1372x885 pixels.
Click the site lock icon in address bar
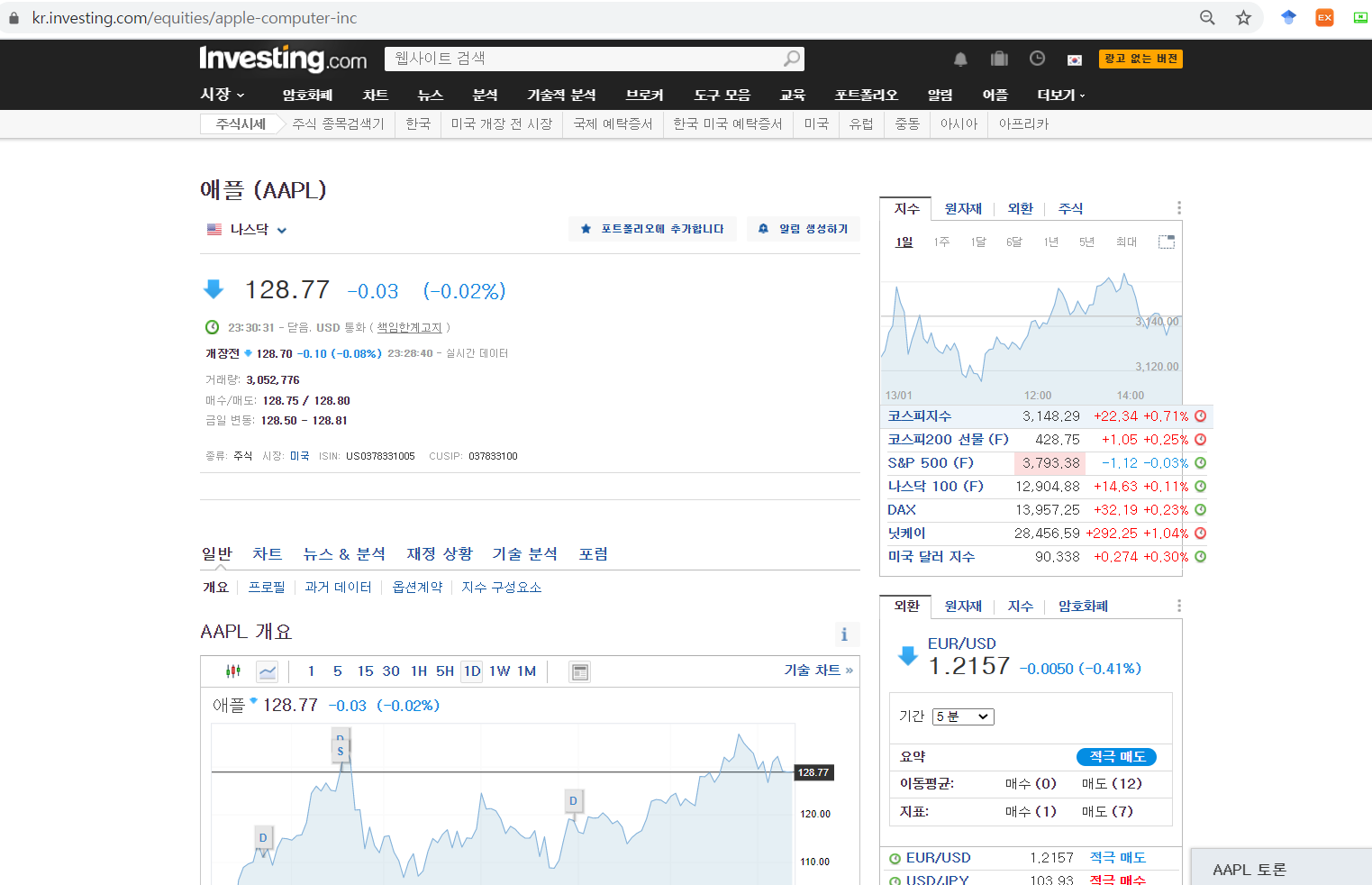click(x=14, y=18)
